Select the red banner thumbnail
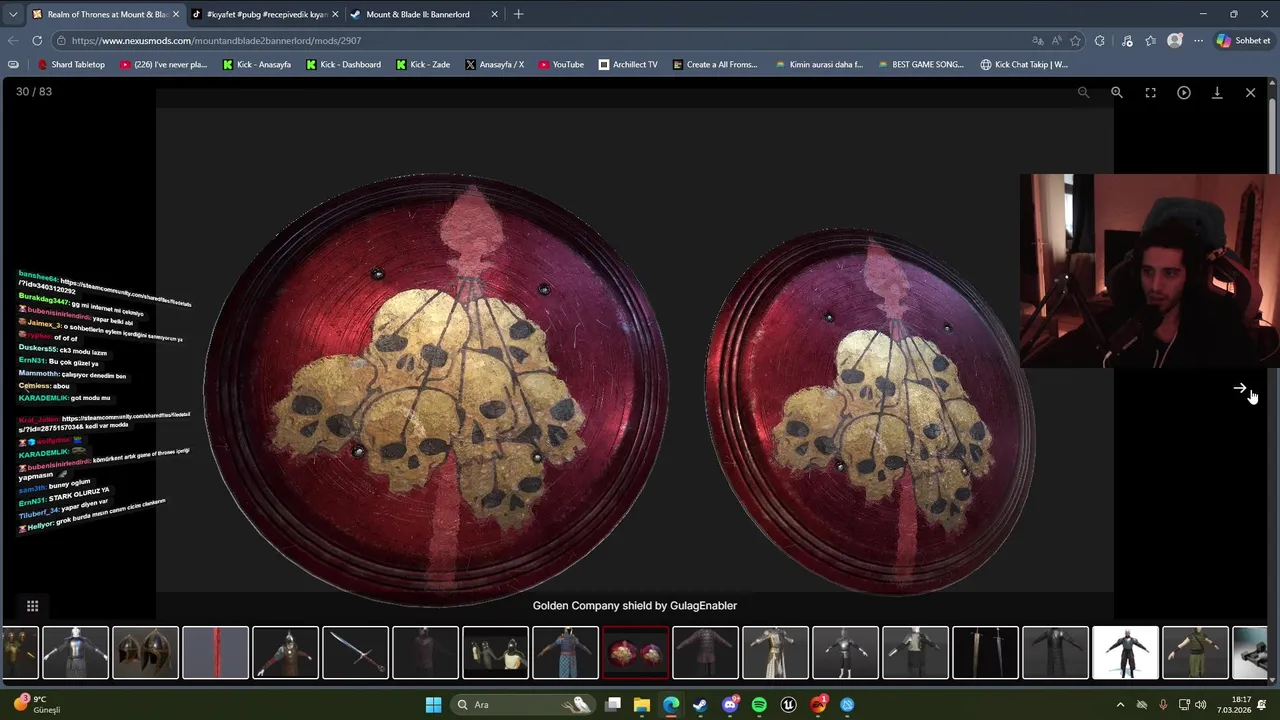This screenshot has height=720, width=1280. (x=215, y=653)
